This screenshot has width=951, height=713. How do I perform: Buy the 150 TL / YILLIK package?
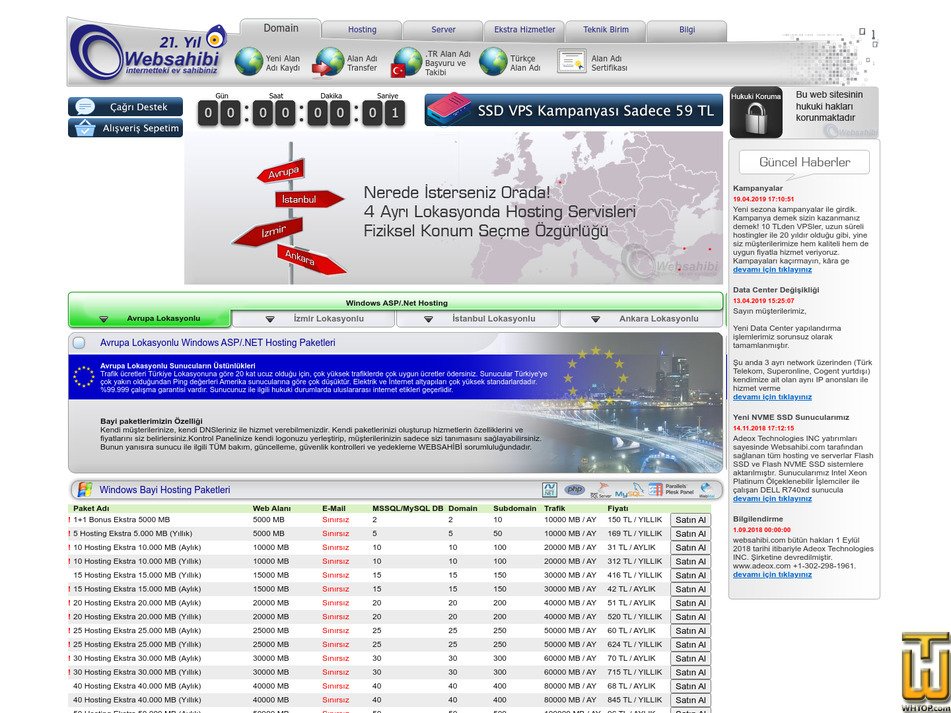[x=690, y=520]
